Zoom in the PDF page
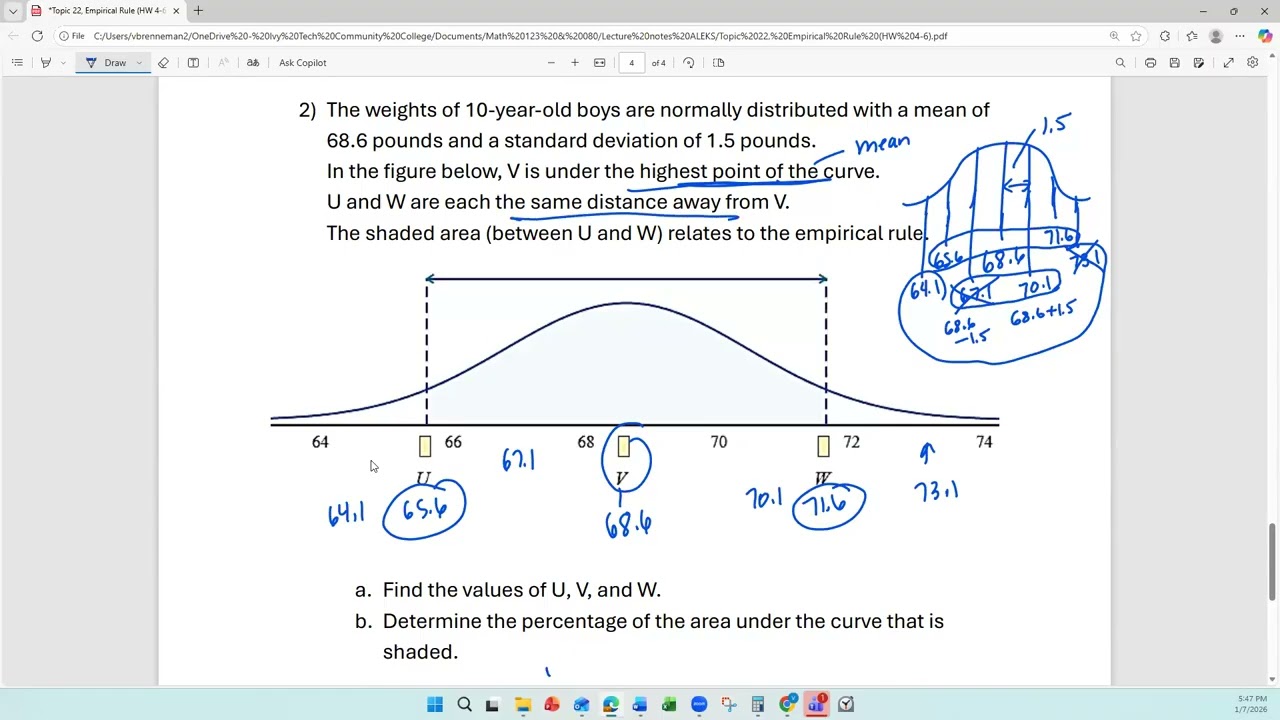Viewport: 1280px width, 720px height. pyautogui.click(x=575, y=62)
